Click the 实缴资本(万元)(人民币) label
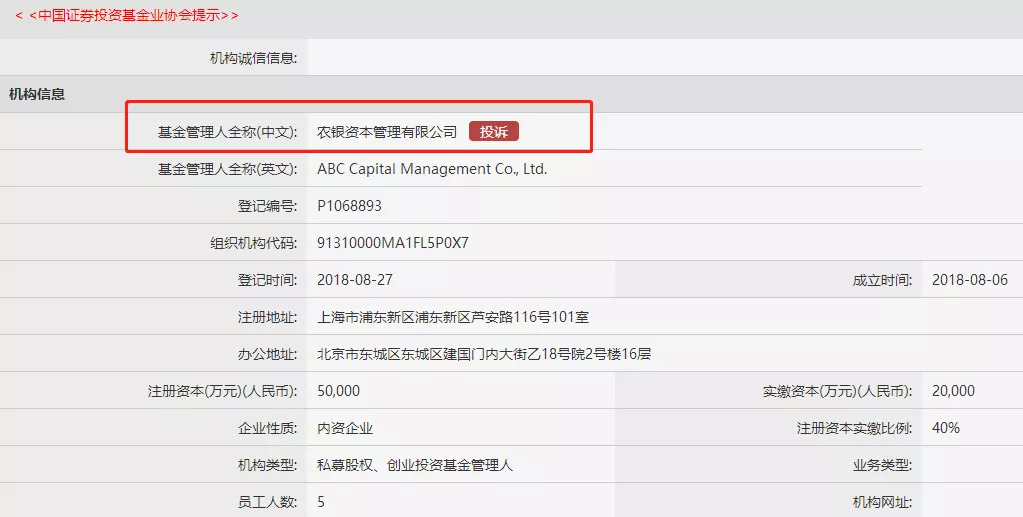This screenshot has height=517, width=1023. pos(838,391)
